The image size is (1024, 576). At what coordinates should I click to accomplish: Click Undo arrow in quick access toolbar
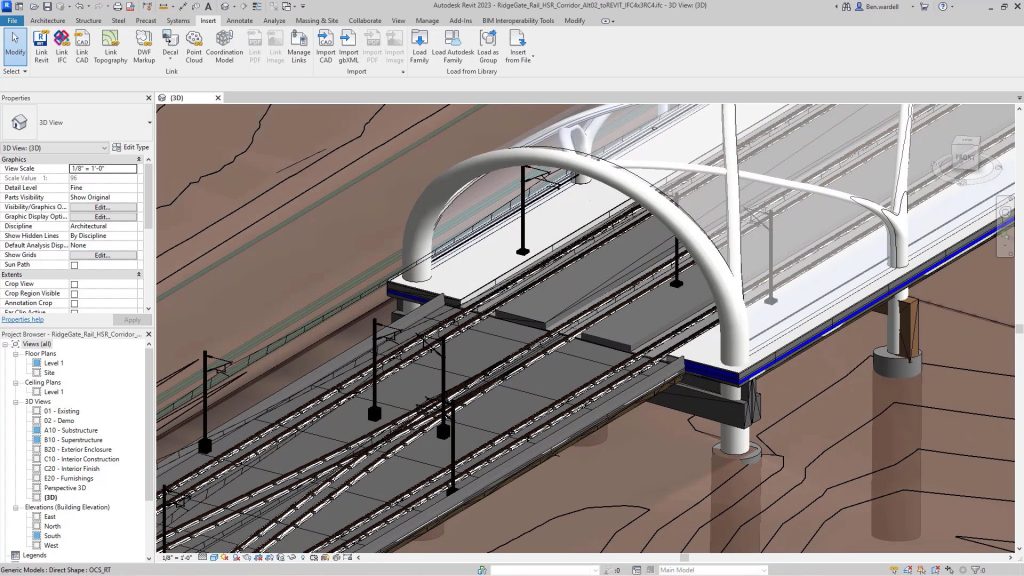tap(79, 7)
